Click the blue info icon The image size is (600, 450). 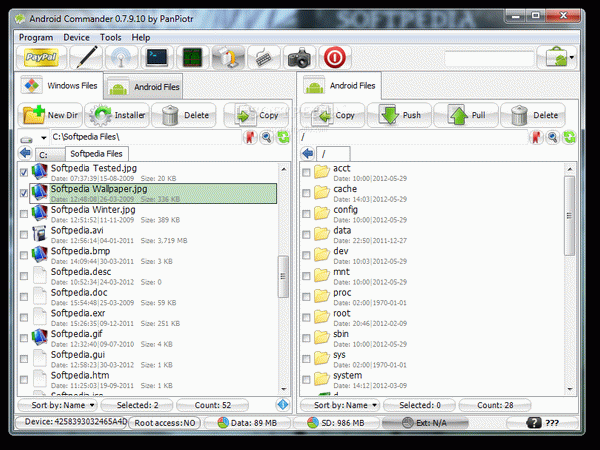click(x=283, y=405)
